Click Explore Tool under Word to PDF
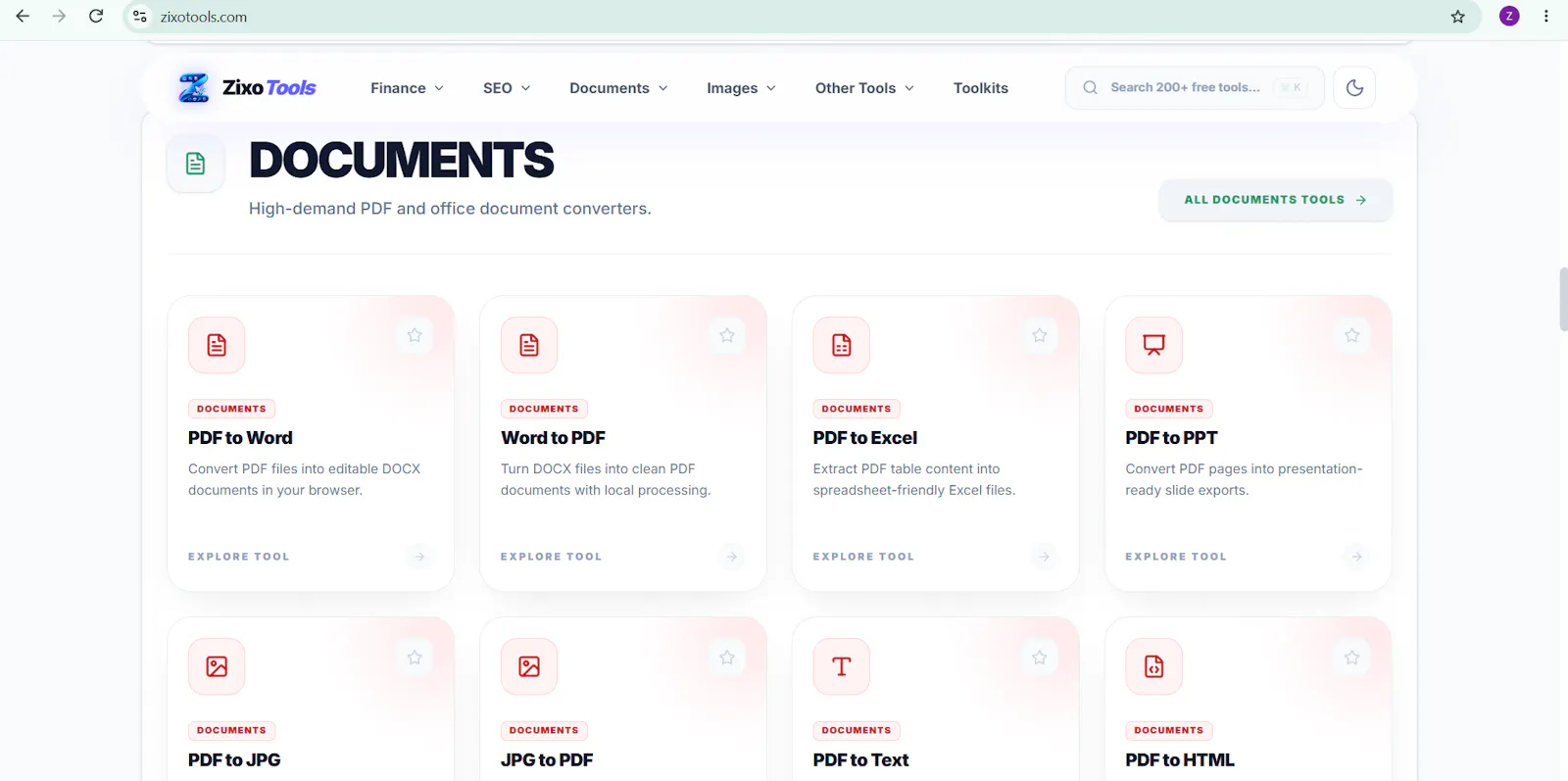Screen dimensions: 1568x781 click(x=552, y=557)
